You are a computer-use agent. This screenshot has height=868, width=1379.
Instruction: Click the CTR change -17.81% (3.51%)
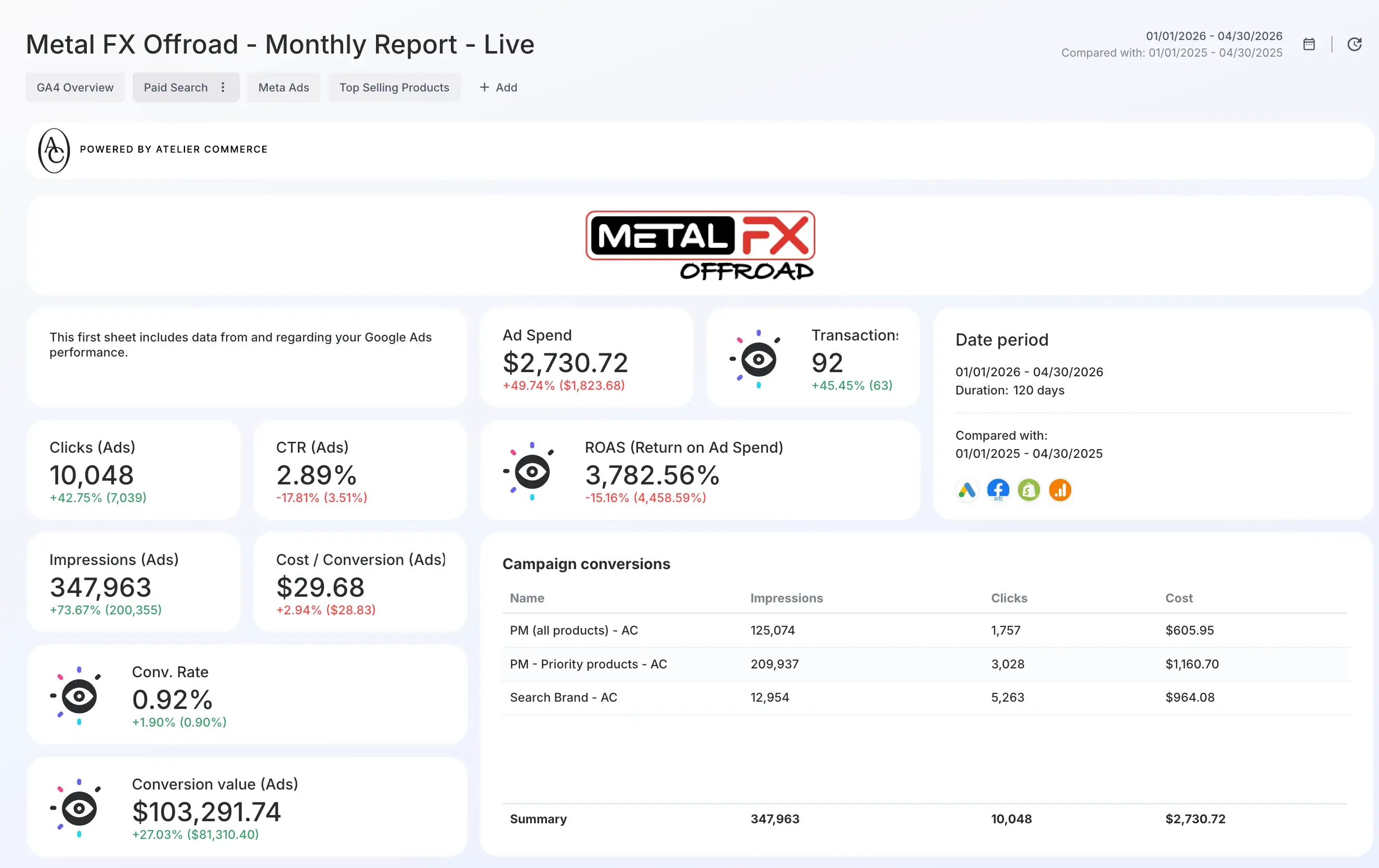pos(321,497)
